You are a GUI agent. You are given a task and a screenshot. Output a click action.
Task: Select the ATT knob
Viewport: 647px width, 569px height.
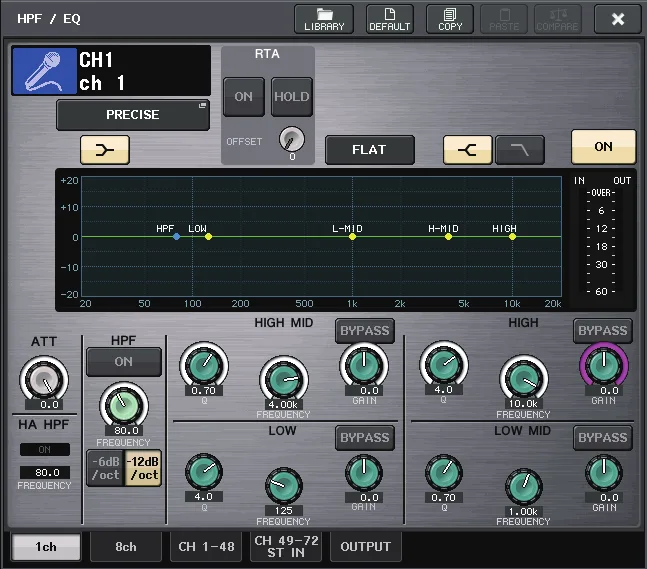click(x=44, y=380)
